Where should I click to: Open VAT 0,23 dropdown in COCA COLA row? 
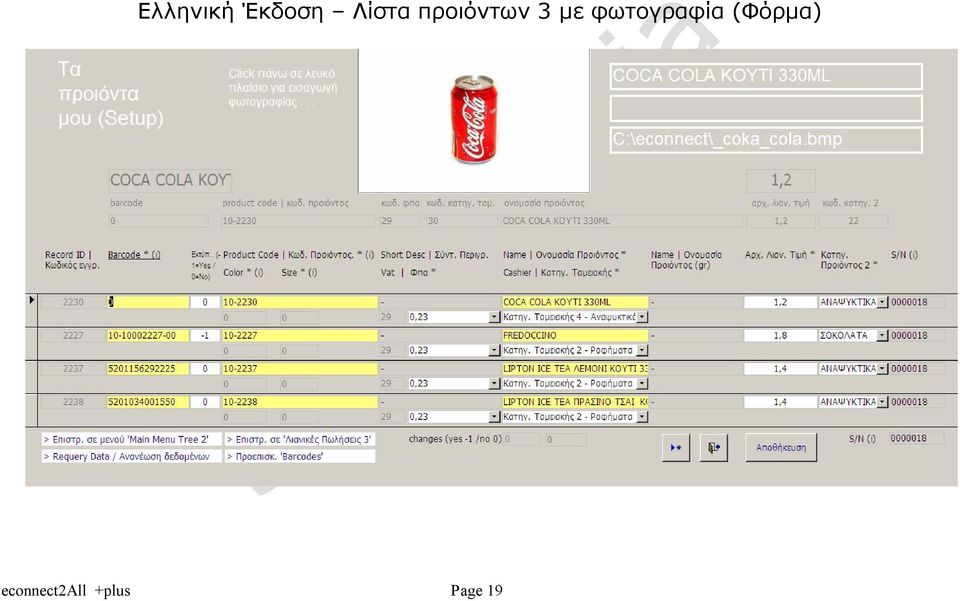pyautogui.click(x=494, y=317)
